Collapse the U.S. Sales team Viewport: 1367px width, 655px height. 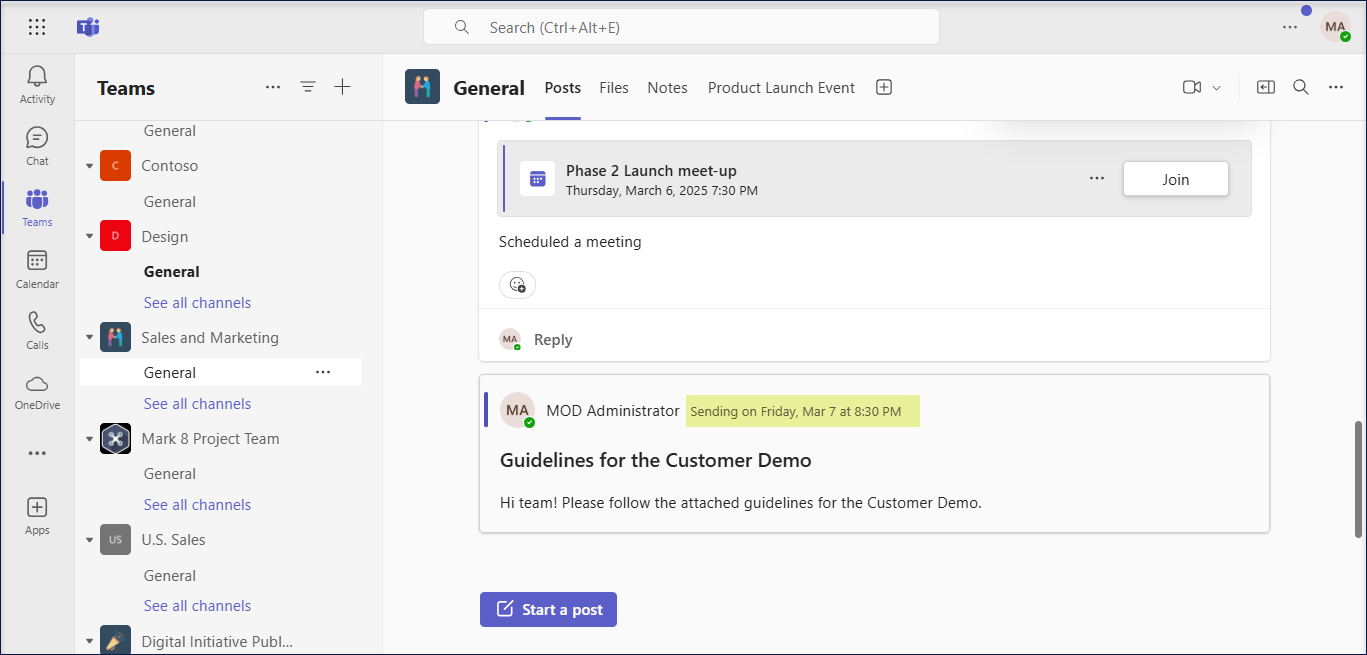coord(90,540)
